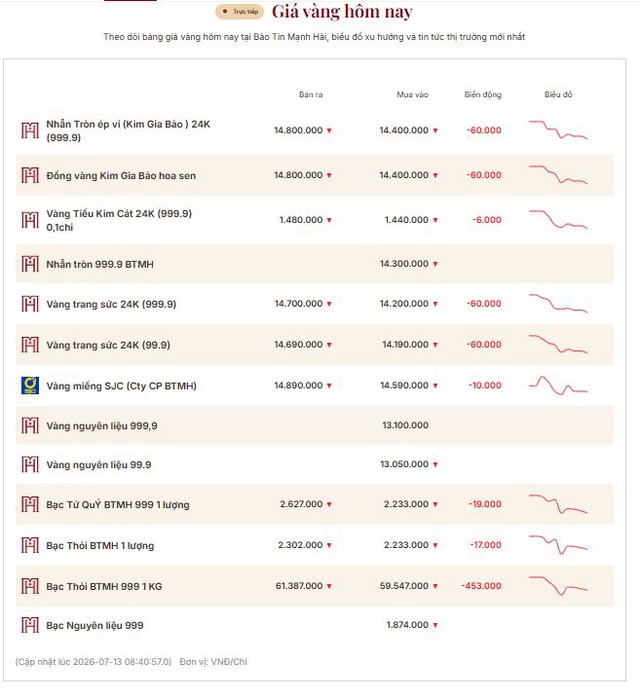Select the Nhẫn tròn 999.9 BTMH product name
Viewport: 640px width, 698px height.
(x=100, y=264)
